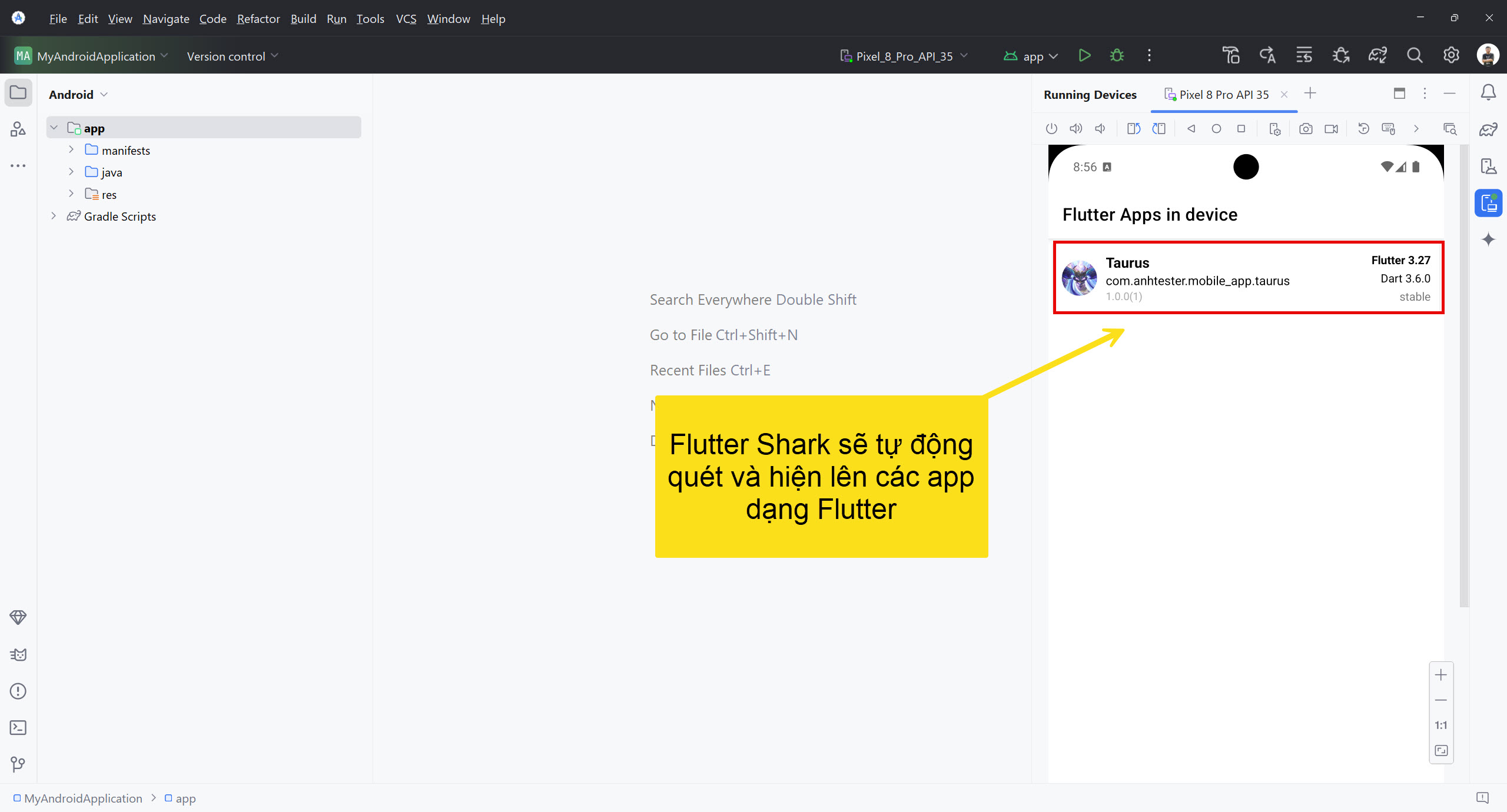Image resolution: width=1507 pixels, height=812 pixels.
Task: Expand the java folder
Action: pyautogui.click(x=71, y=172)
